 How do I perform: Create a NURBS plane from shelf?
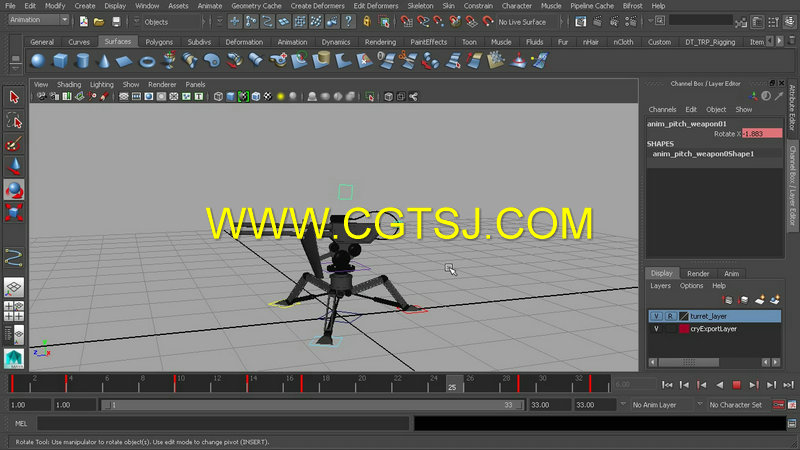pos(124,62)
